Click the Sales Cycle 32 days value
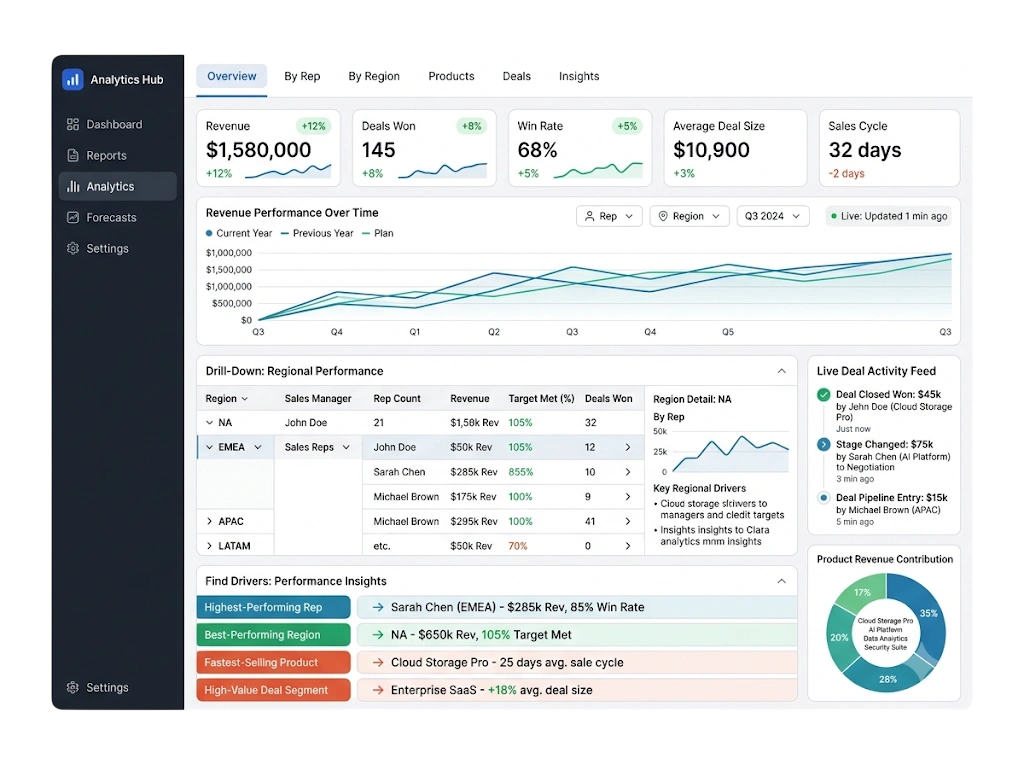1024x765 pixels. coord(865,150)
